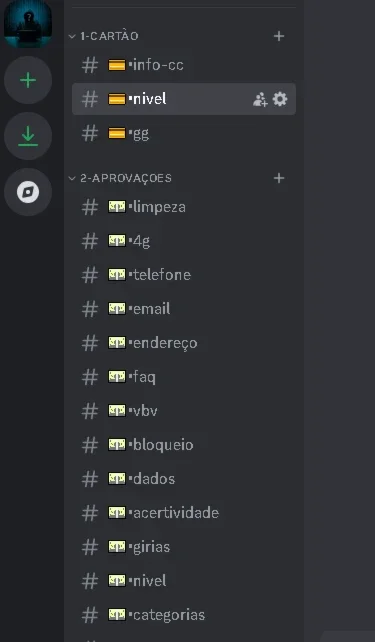This screenshot has height=642, width=375.
Task: Open the faq channel
Action: pos(184,377)
